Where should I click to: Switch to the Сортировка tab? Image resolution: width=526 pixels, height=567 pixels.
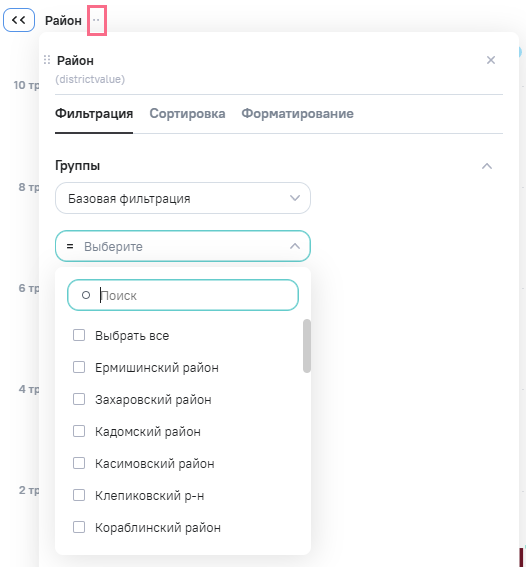click(x=187, y=114)
